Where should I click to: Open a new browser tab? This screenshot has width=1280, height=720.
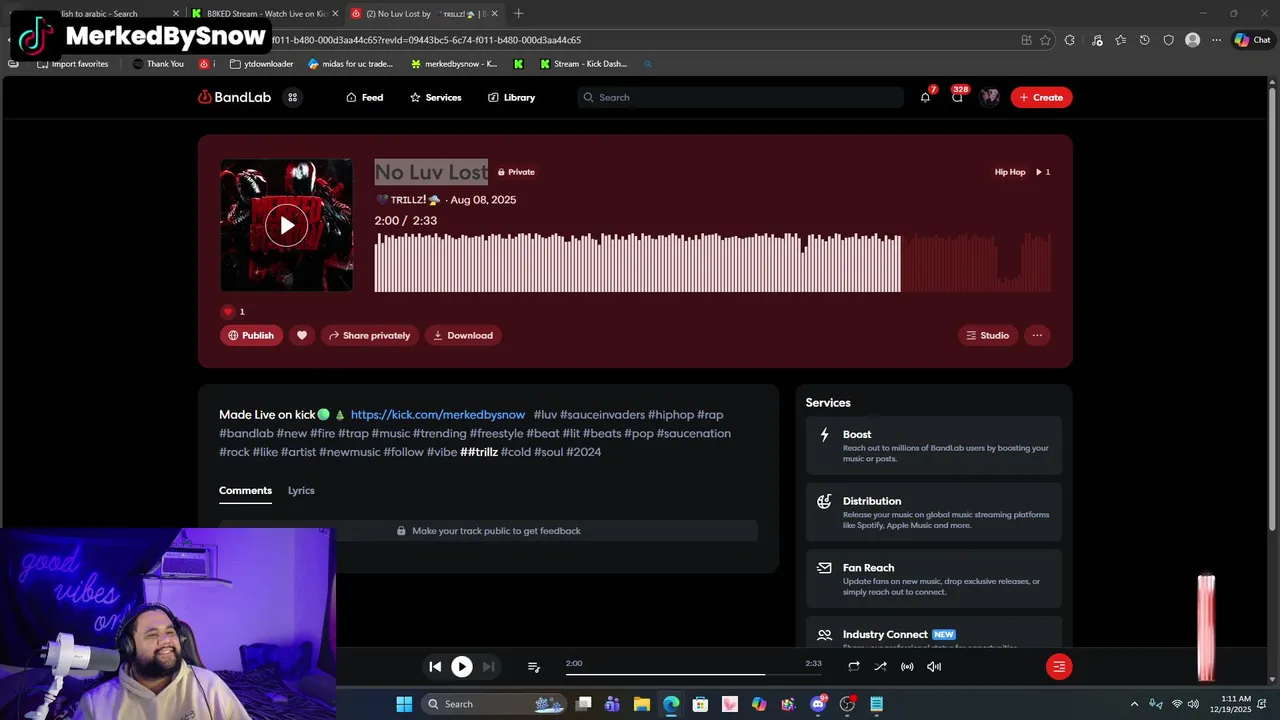point(518,14)
